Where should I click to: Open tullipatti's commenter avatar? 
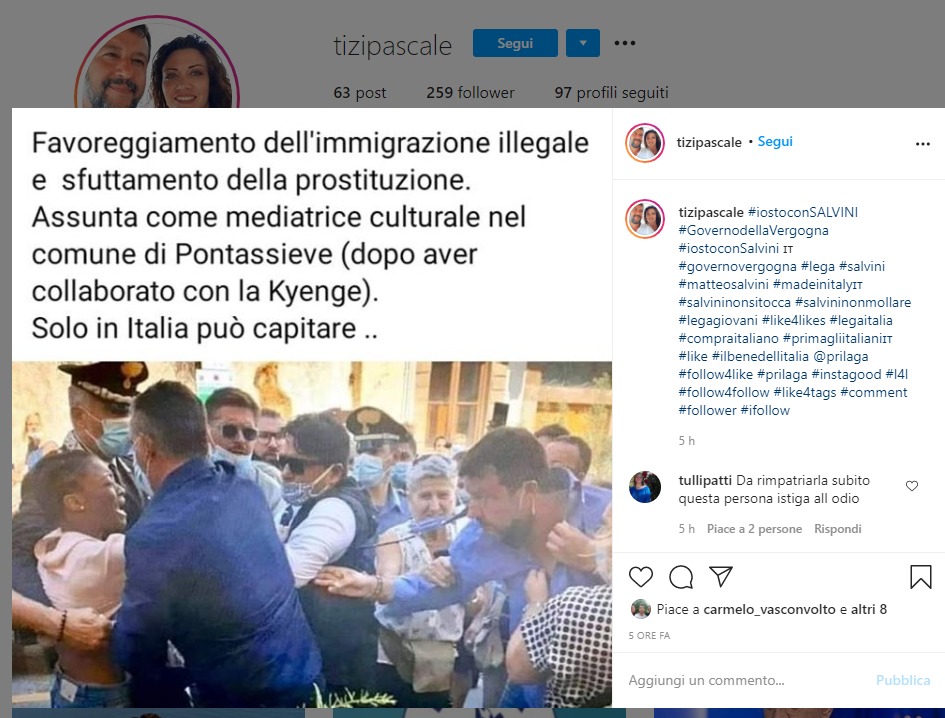pyautogui.click(x=645, y=487)
